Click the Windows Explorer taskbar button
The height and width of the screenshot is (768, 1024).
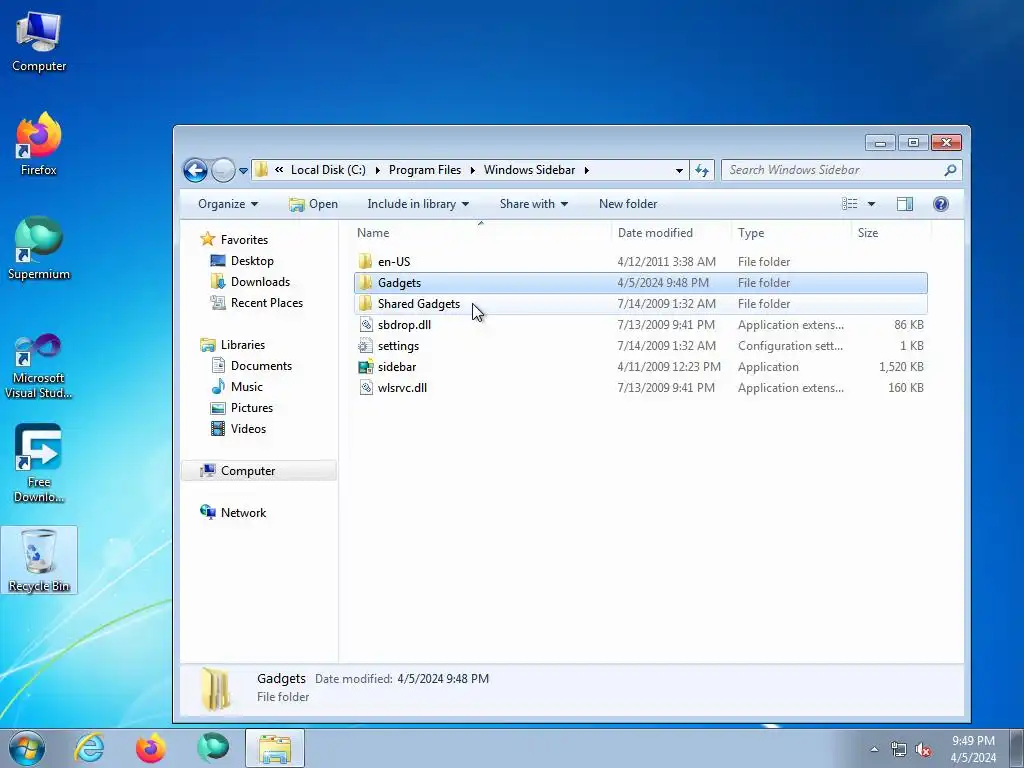pyautogui.click(x=275, y=748)
